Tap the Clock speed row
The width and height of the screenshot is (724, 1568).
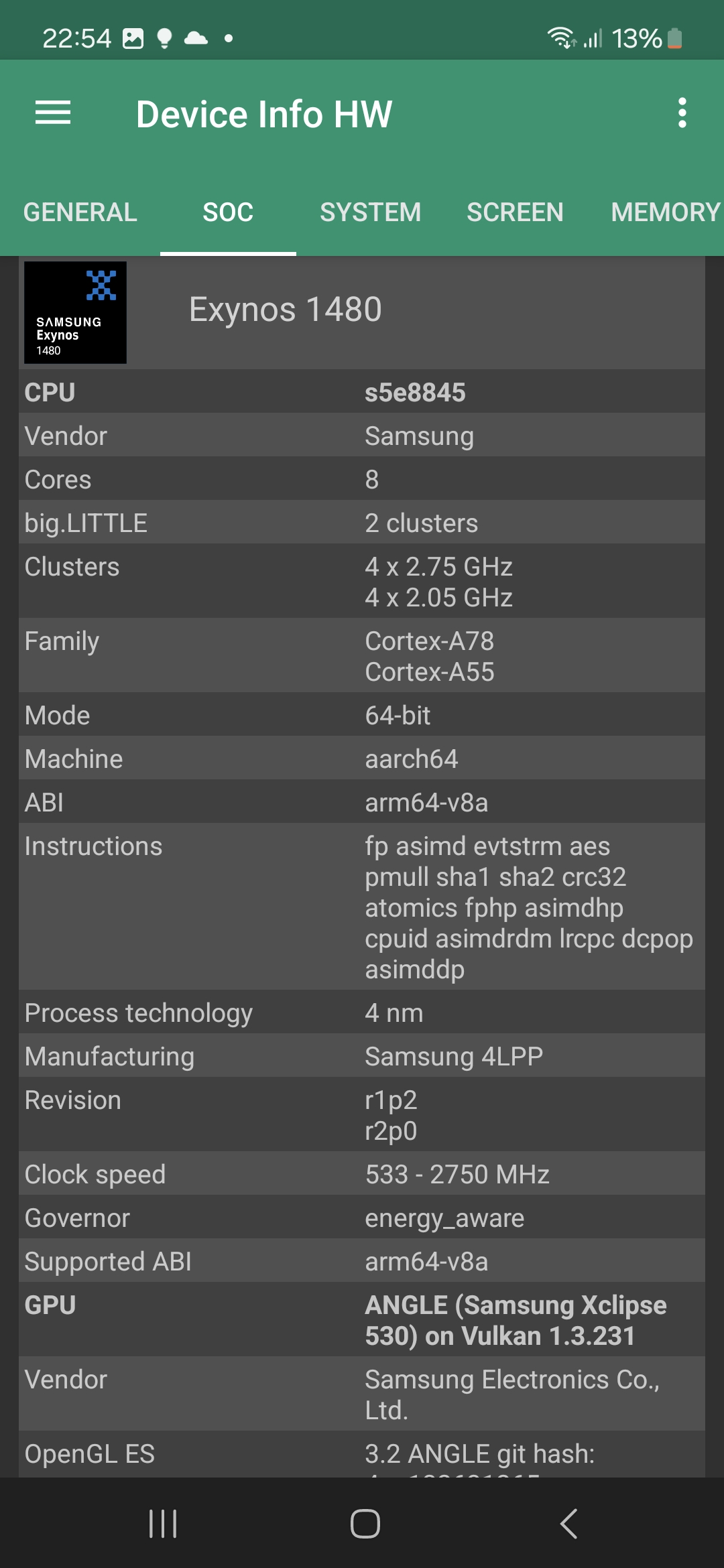[x=362, y=1174]
